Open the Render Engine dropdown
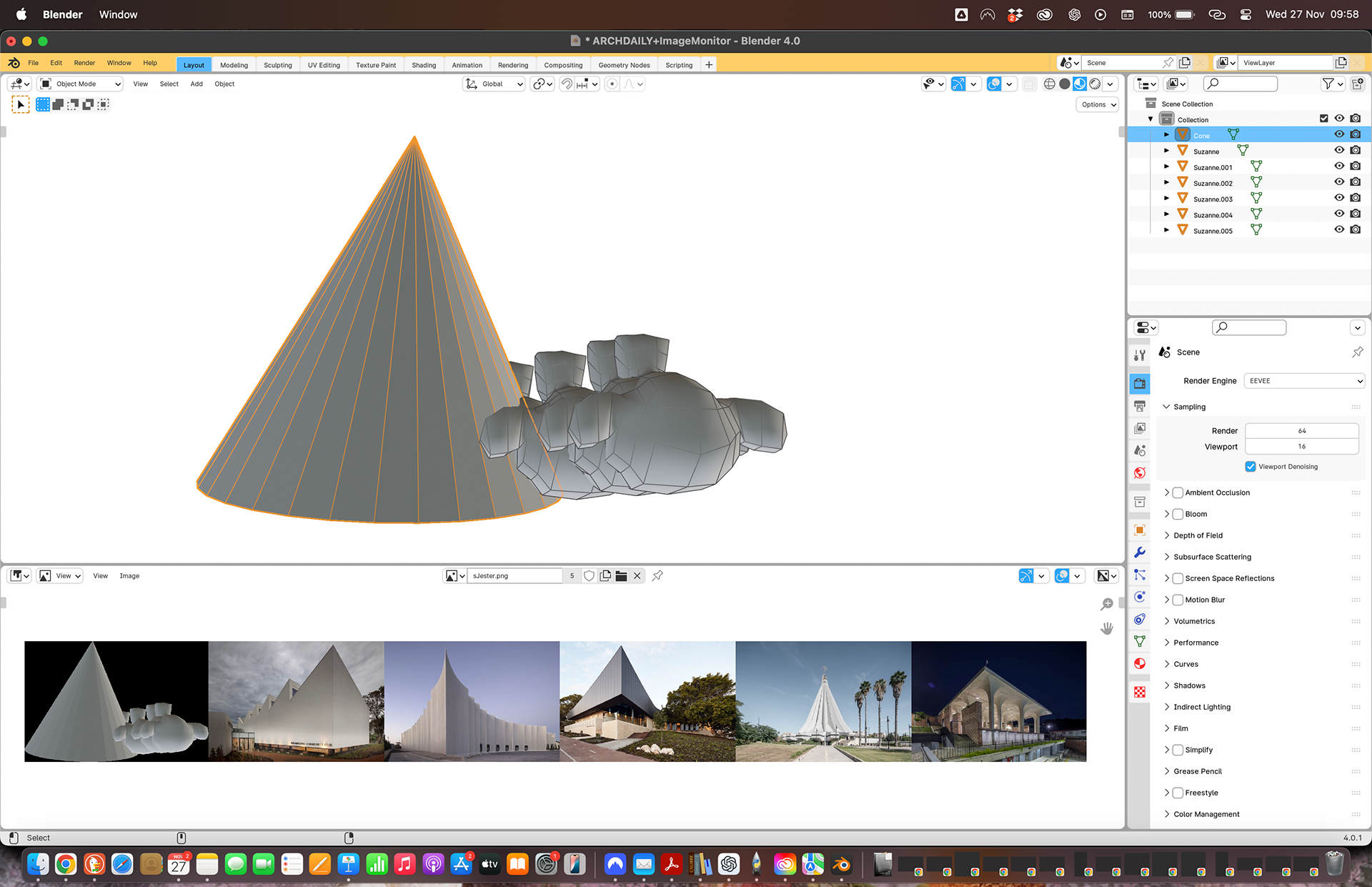1372x887 pixels. tap(1305, 381)
